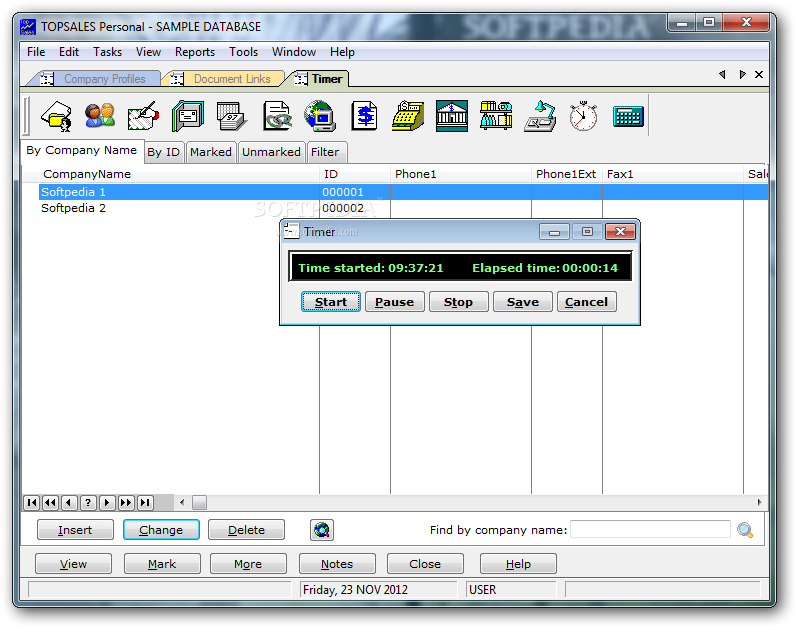Viewport: 797px width, 628px height.
Task: Click the Find by company name field
Action: (x=650, y=529)
